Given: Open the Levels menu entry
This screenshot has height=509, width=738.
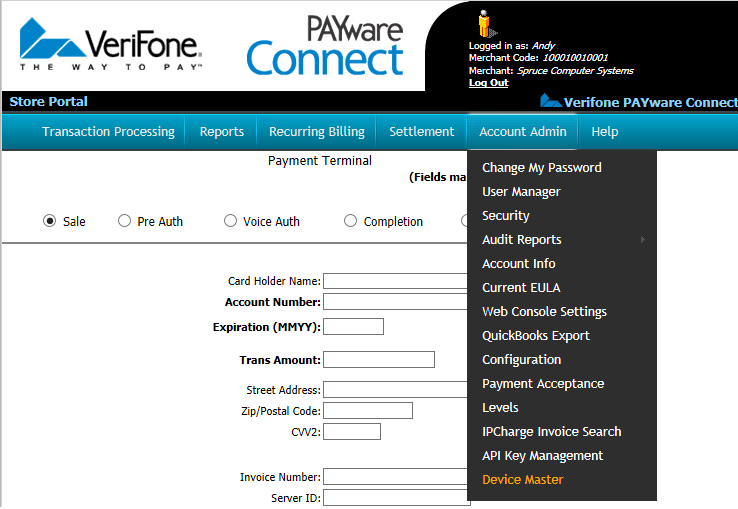Looking at the screenshot, I should (500, 408).
